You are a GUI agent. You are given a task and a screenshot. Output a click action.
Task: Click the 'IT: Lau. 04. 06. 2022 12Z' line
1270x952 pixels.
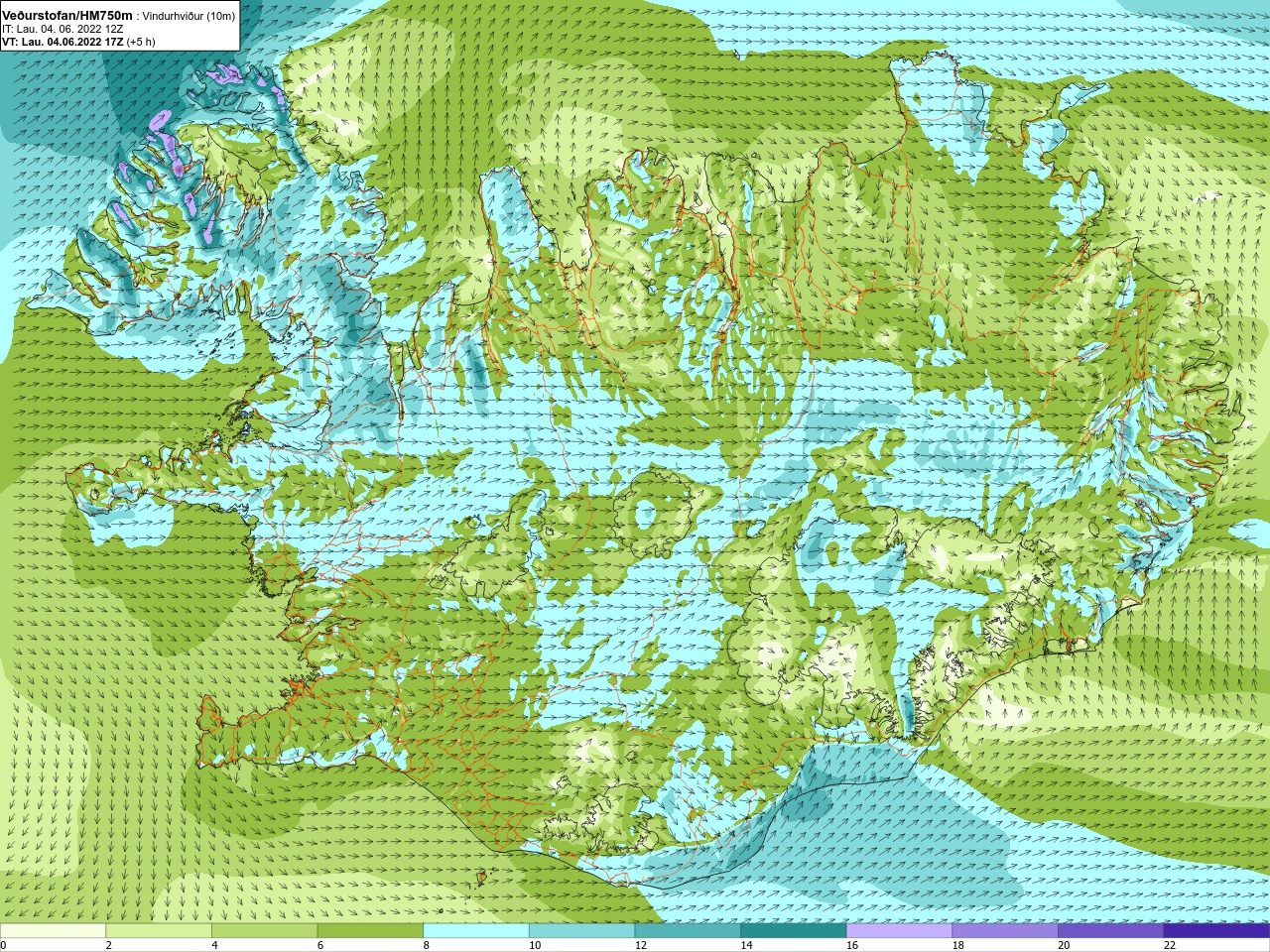tap(63, 29)
